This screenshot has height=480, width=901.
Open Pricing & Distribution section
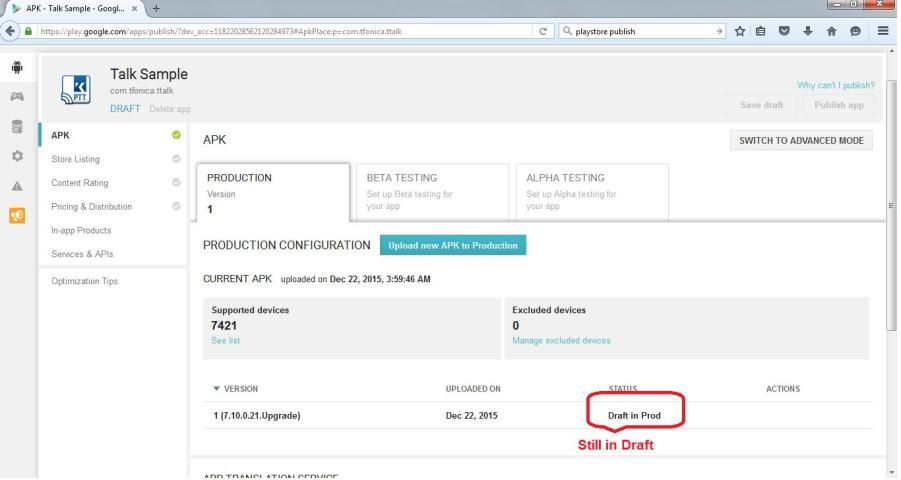coord(91,207)
